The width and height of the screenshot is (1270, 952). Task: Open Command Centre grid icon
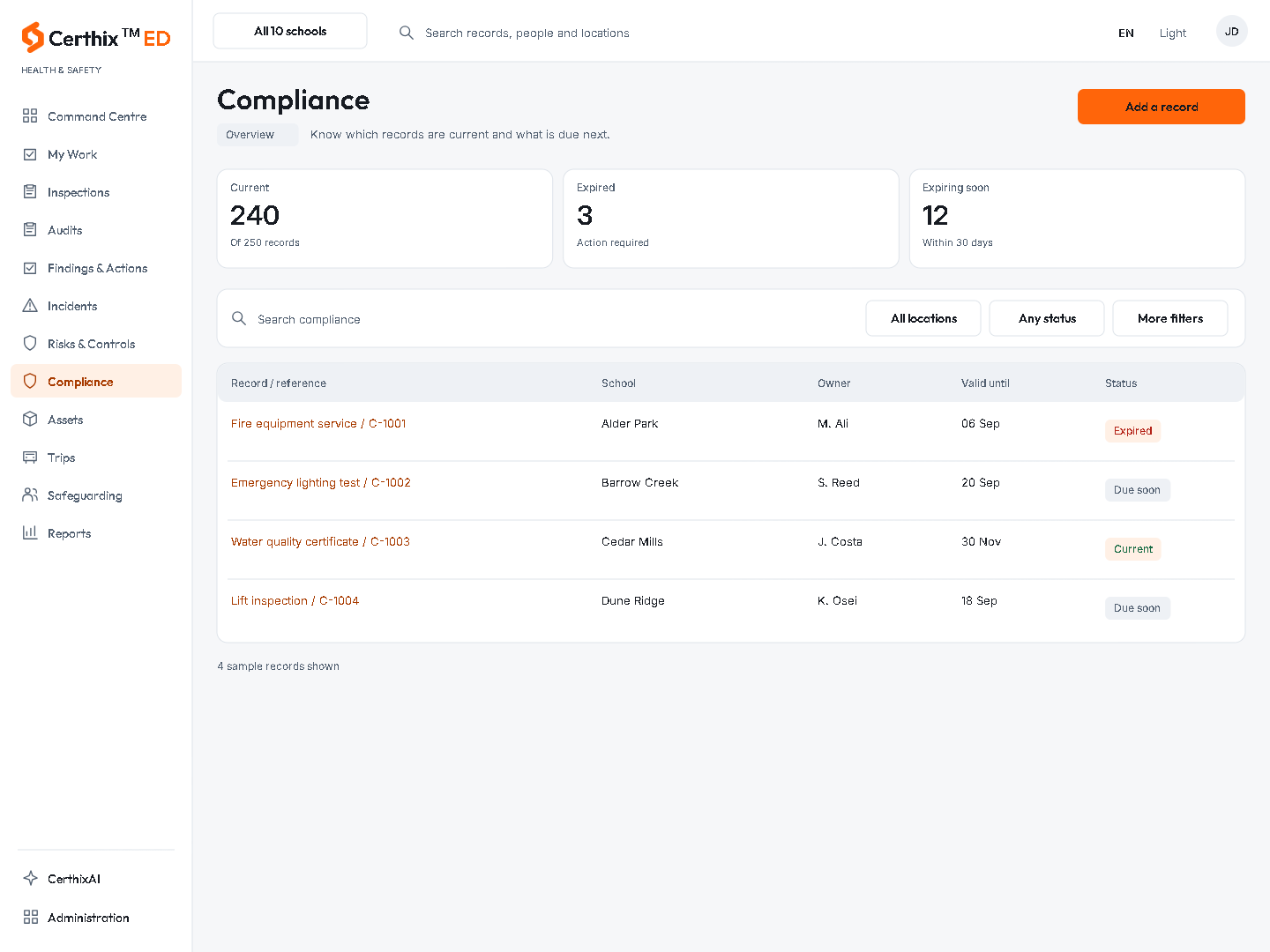pos(30,116)
